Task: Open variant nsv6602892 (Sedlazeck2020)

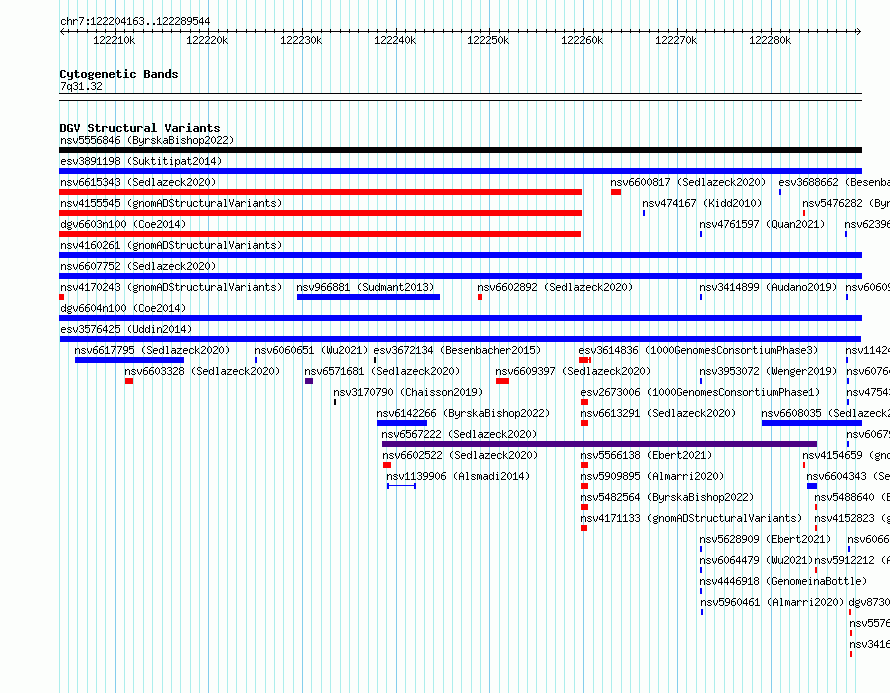Action: click(x=555, y=287)
